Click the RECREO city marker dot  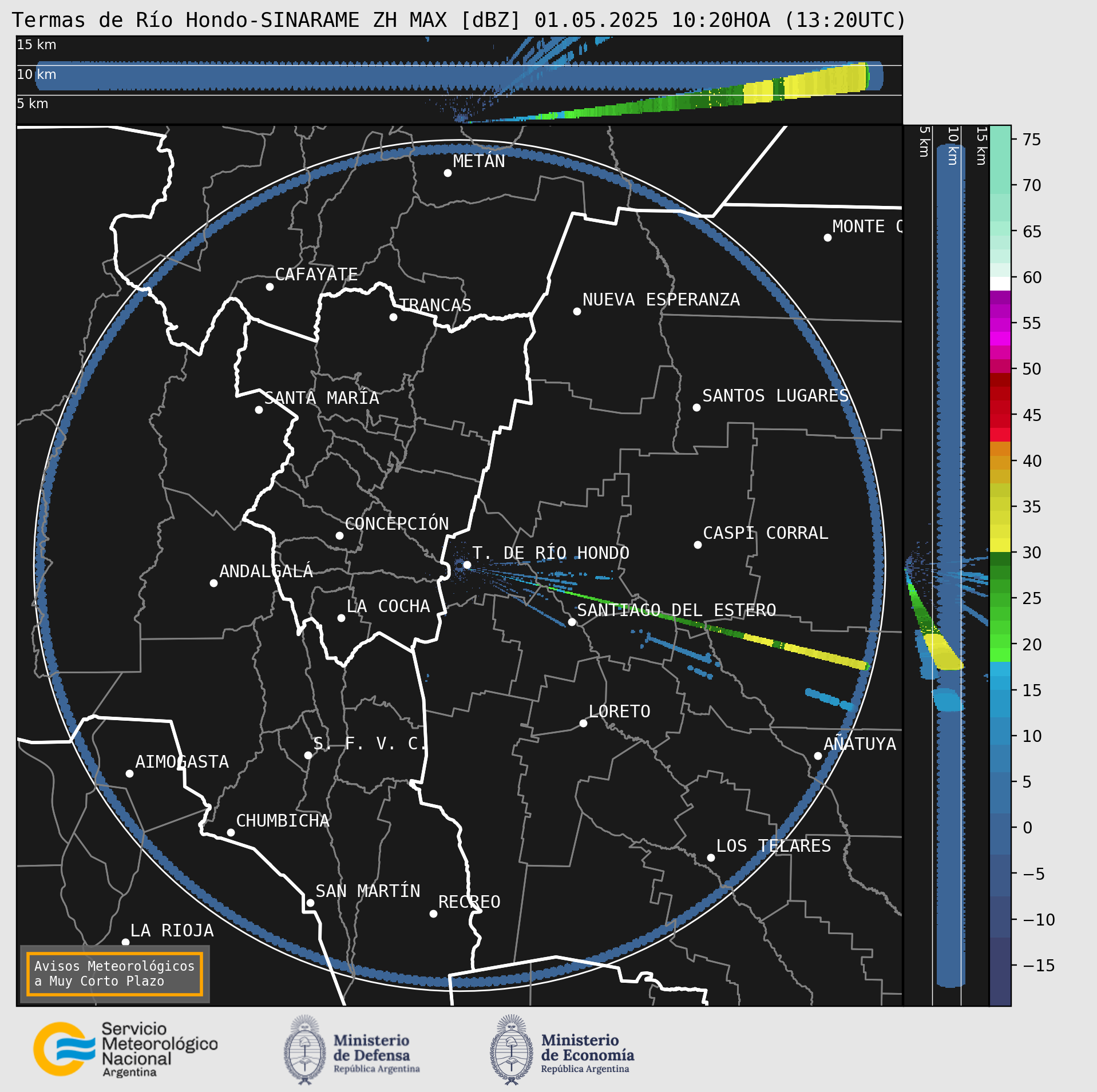pyautogui.click(x=433, y=914)
